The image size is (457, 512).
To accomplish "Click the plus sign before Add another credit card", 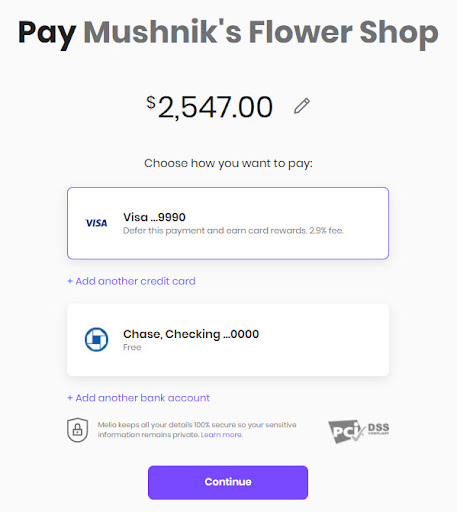I will click(x=70, y=281).
